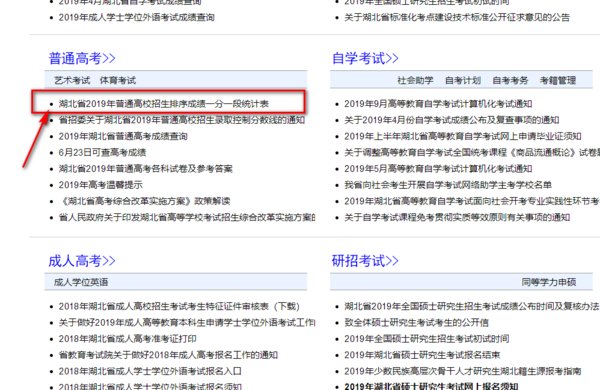The image size is (600, 390).
Task: Open 致全体硕士研究生考试考生的公开信
Action: click(416, 323)
